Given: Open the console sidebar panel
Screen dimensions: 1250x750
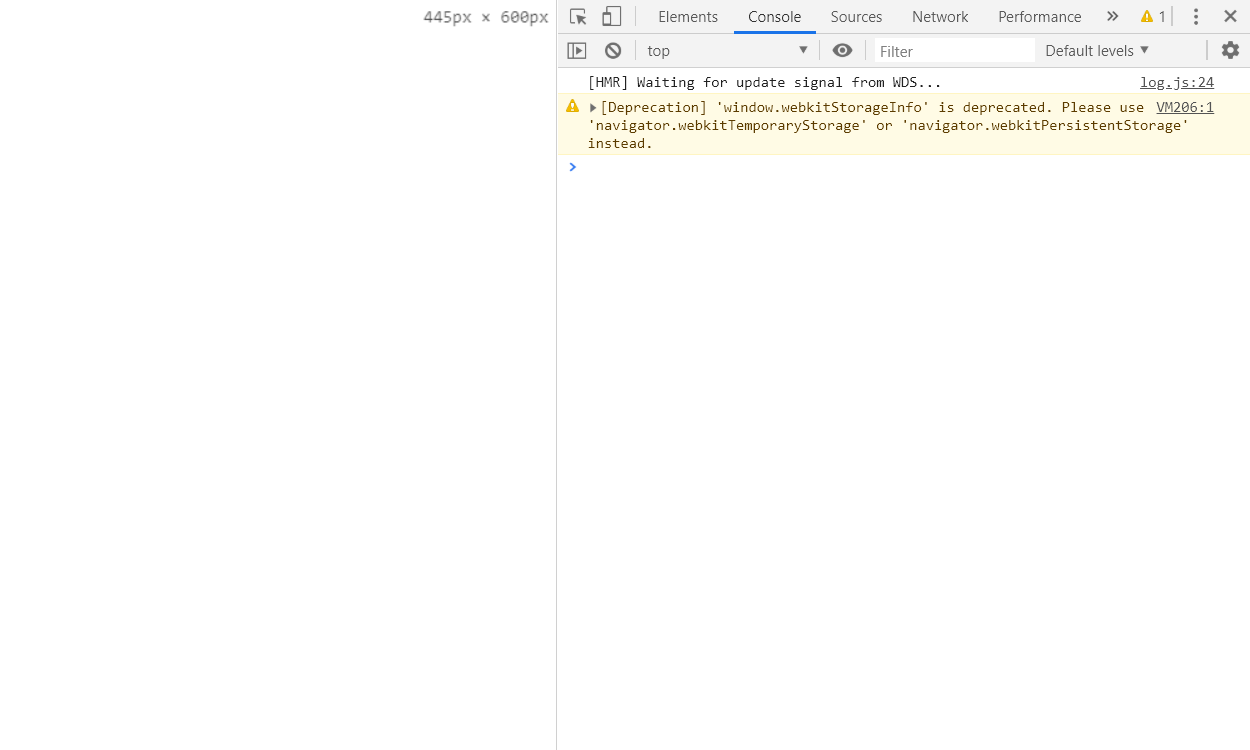Looking at the screenshot, I should click(x=577, y=50).
